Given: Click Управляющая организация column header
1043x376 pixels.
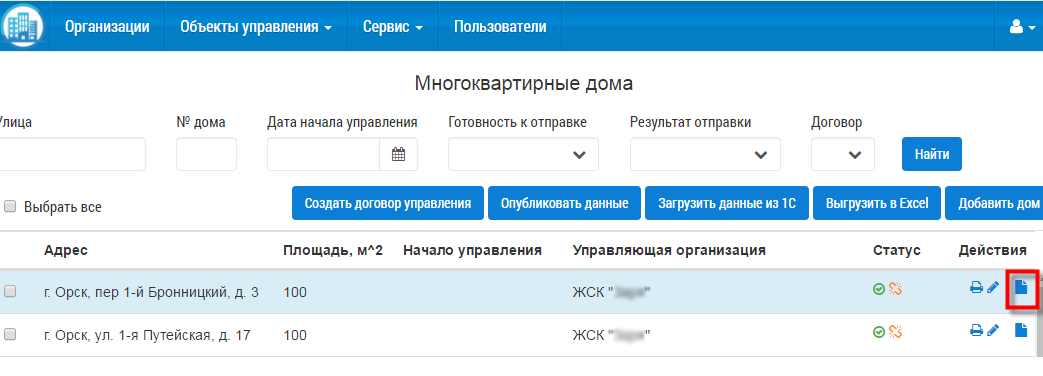Looking at the screenshot, I should [669, 251].
